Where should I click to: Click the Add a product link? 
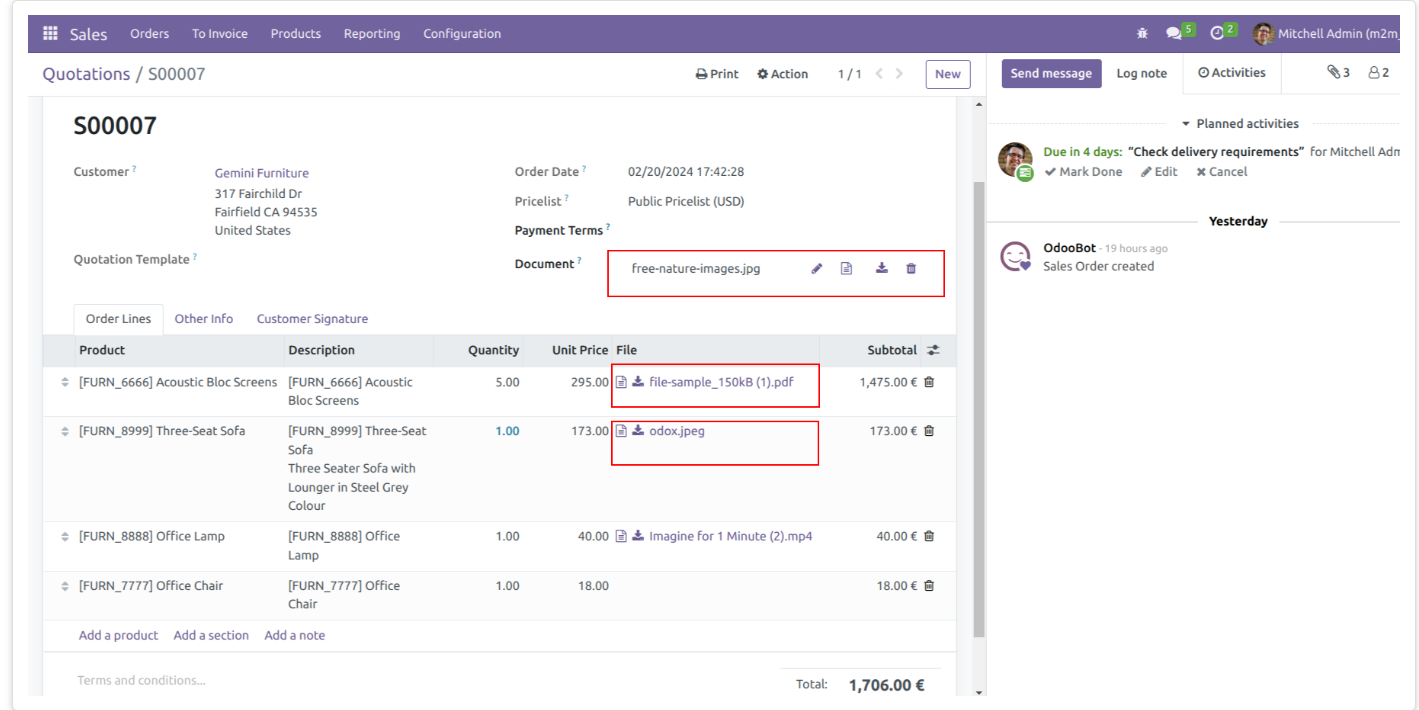(x=118, y=635)
